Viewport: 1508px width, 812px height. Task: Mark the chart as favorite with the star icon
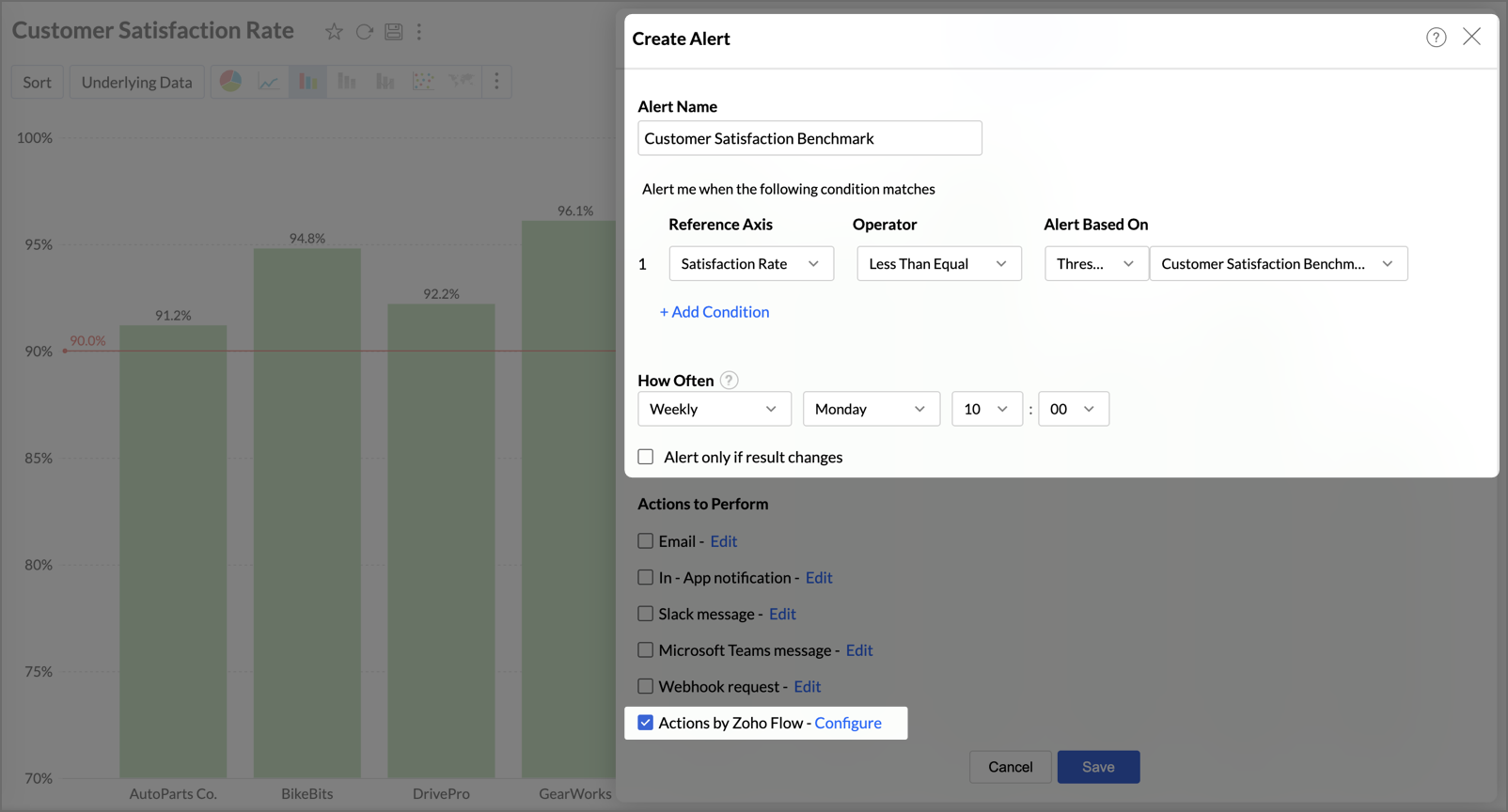point(334,32)
